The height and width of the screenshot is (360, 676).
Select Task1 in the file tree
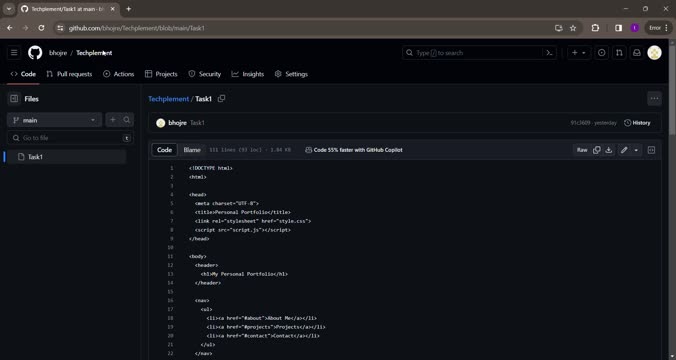point(67,157)
